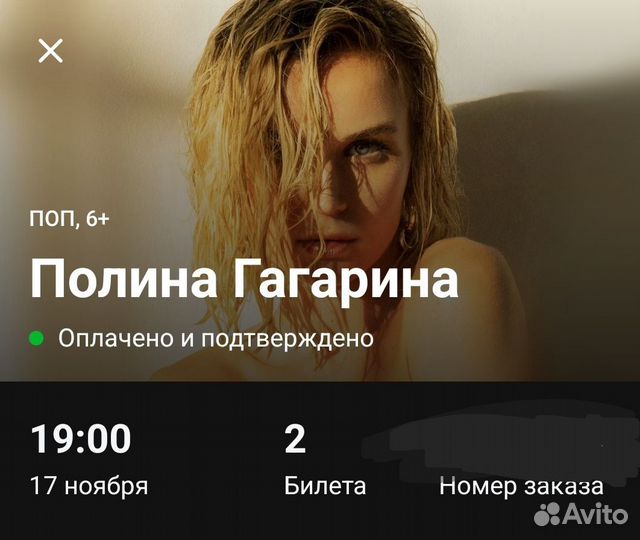Screen dimensions: 640x540
Task: Close the ticket with the X icon
Action: [51, 51]
